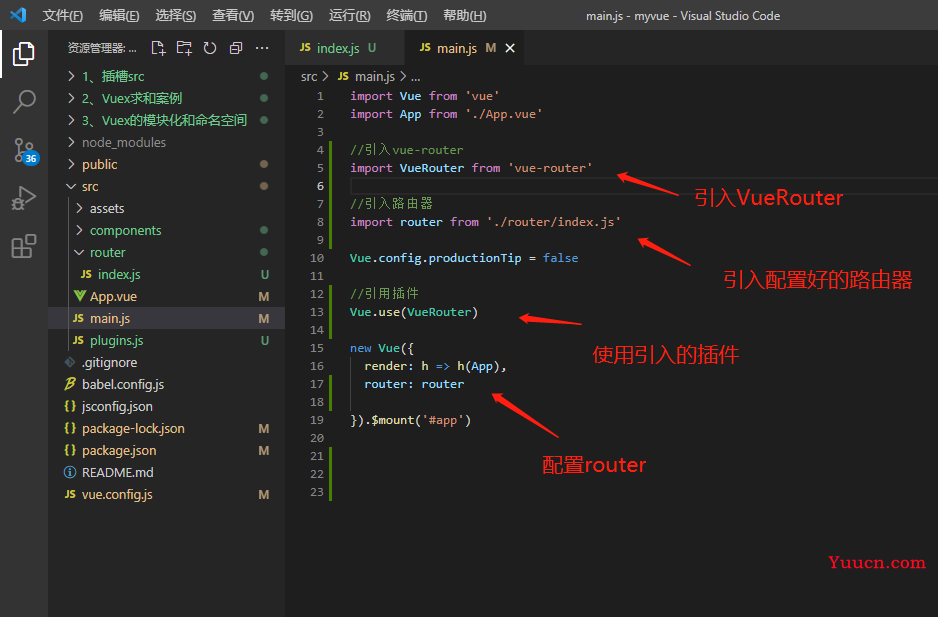This screenshot has height=617, width=938.
Task: Click the 'router: router' code line
Action: (x=414, y=384)
